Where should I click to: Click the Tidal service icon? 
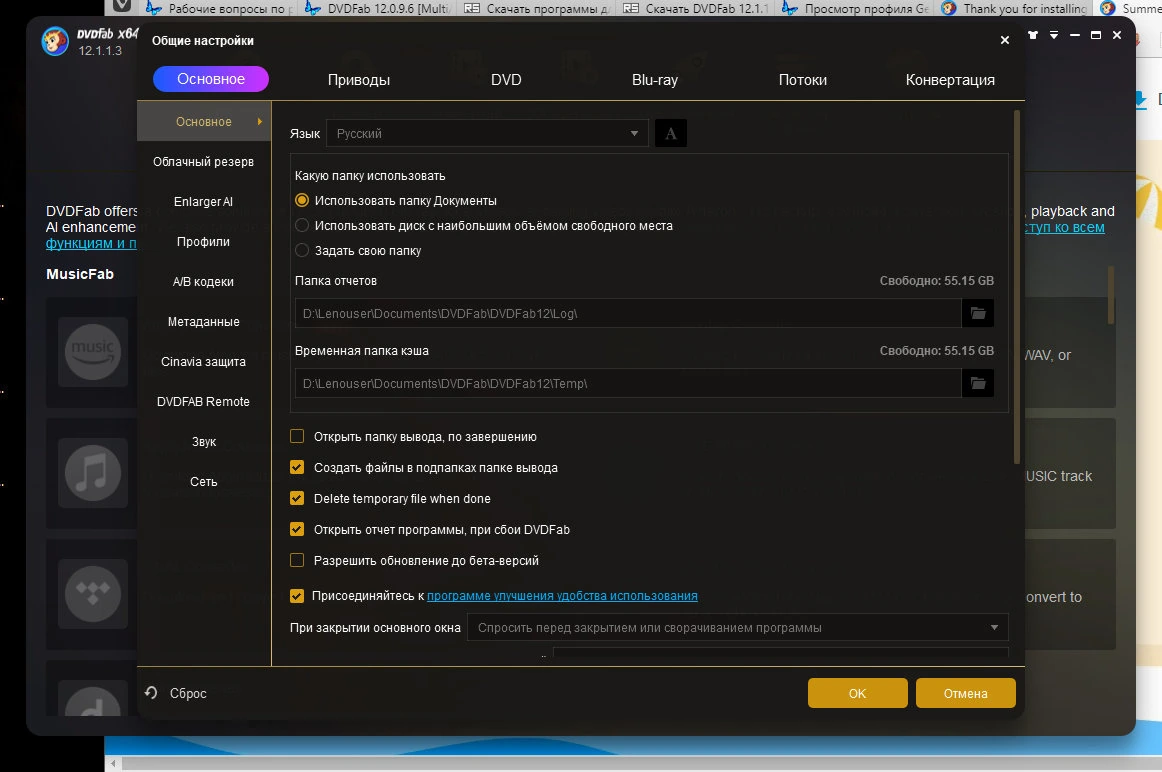pos(93,593)
